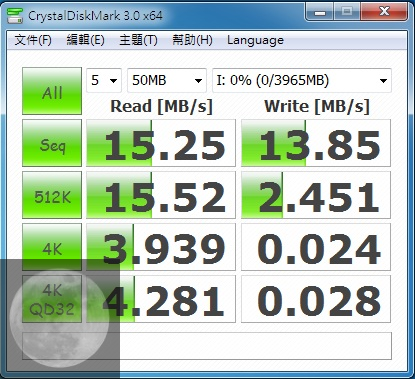Select the 4K write result 0.024
This screenshot has width=415, height=379.
point(316,247)
